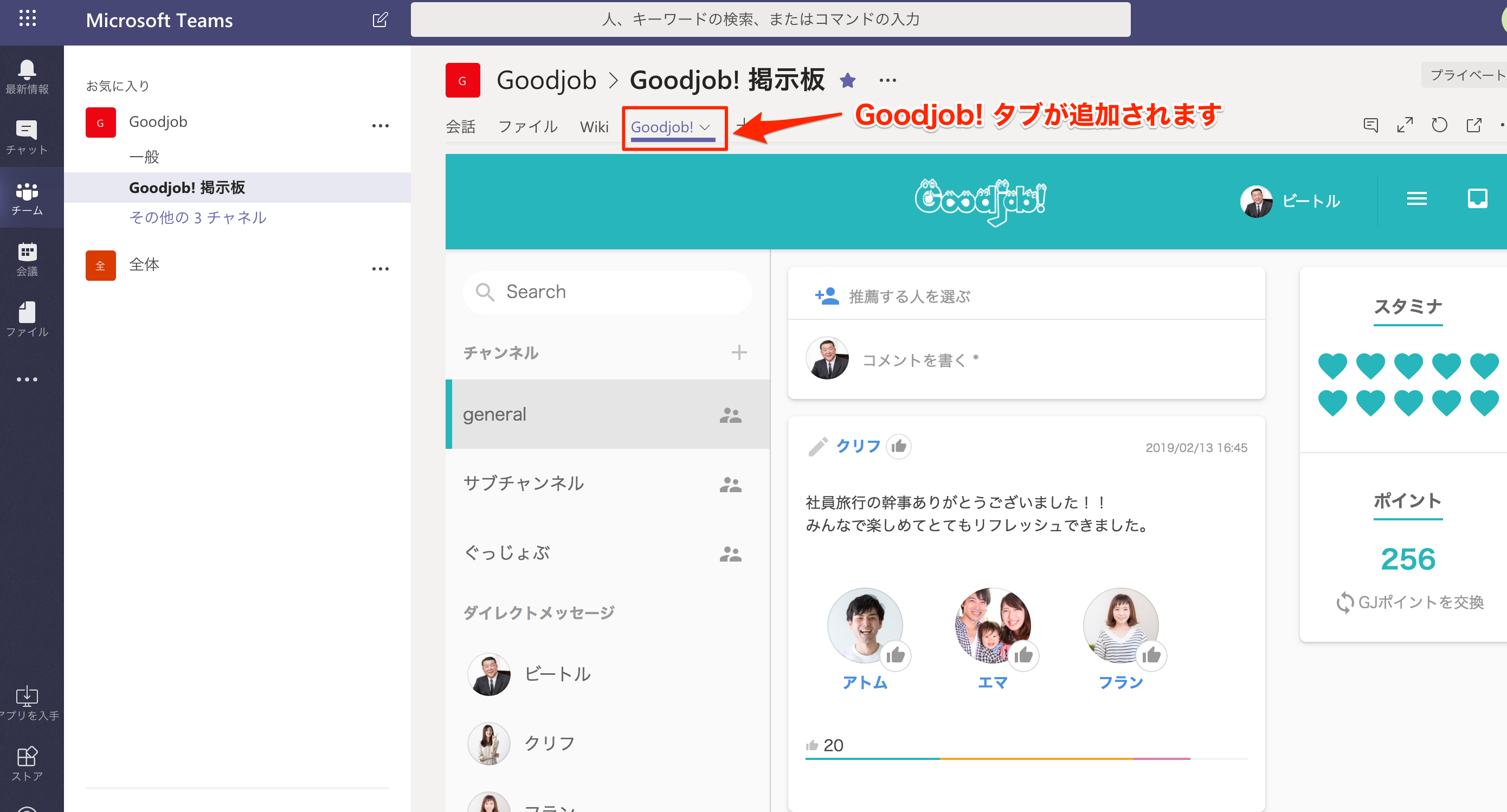View members of general channel
Viewport: 1507px width, 812px height.
click(x=730, y=415)
